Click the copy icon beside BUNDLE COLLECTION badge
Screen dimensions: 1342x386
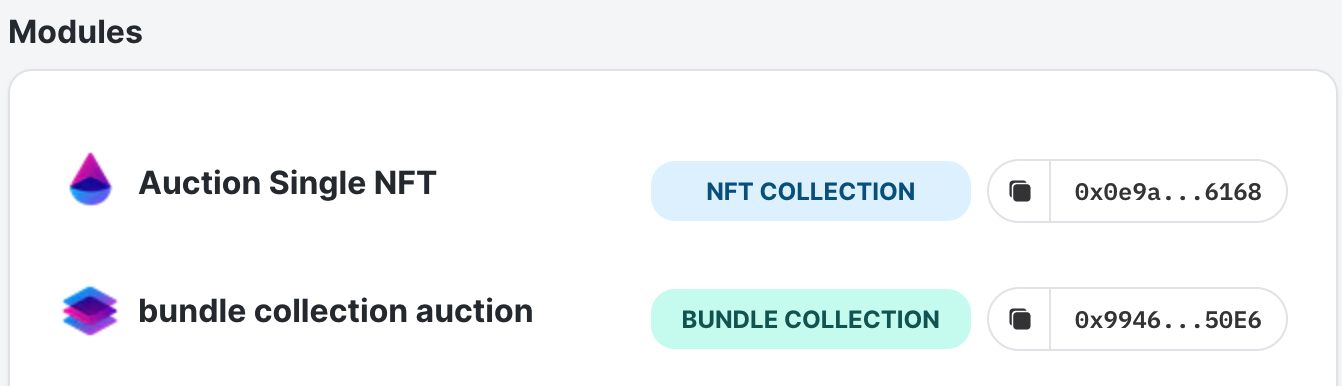pos(1019,320)
